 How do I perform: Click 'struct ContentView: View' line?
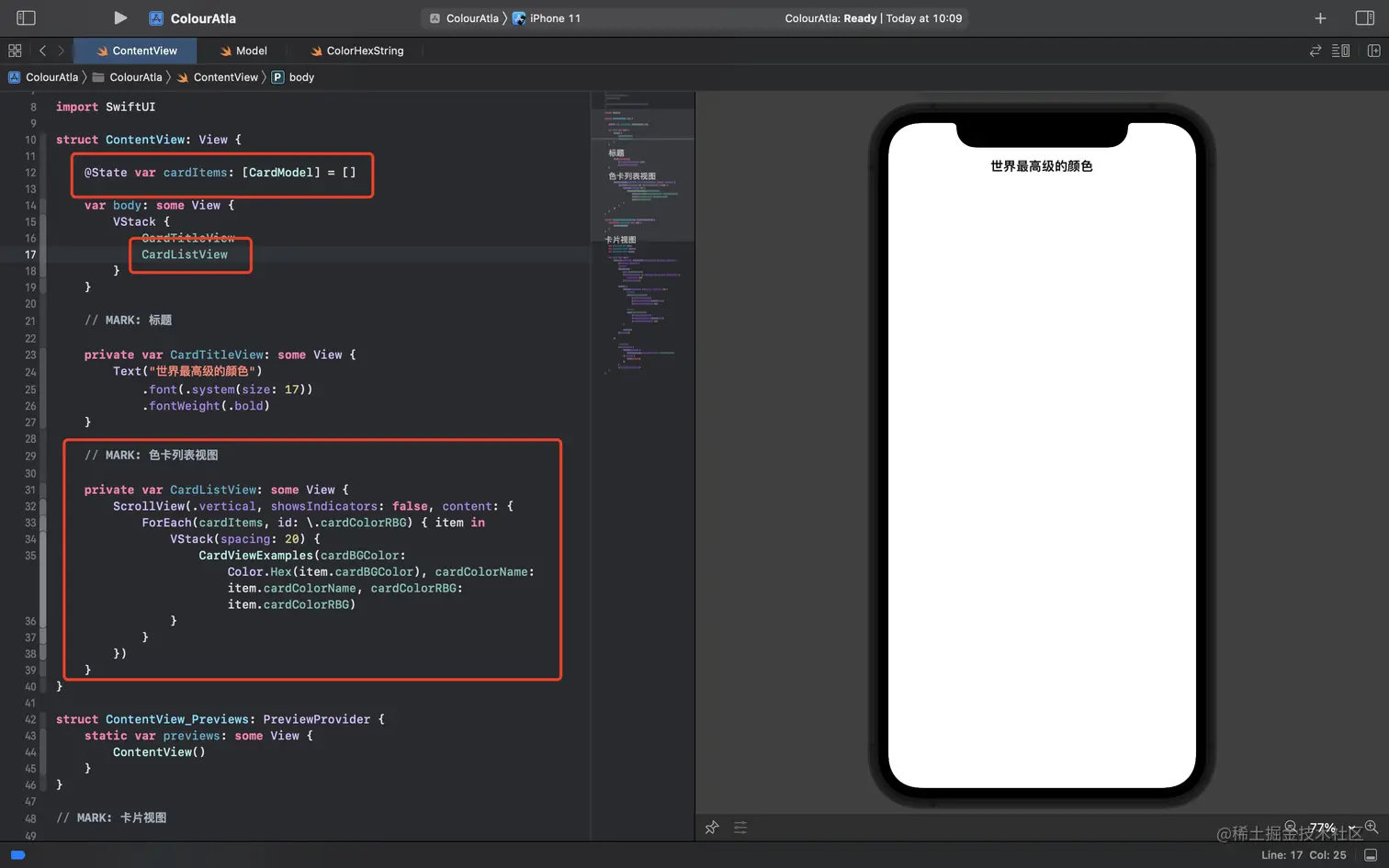(149, 140)
